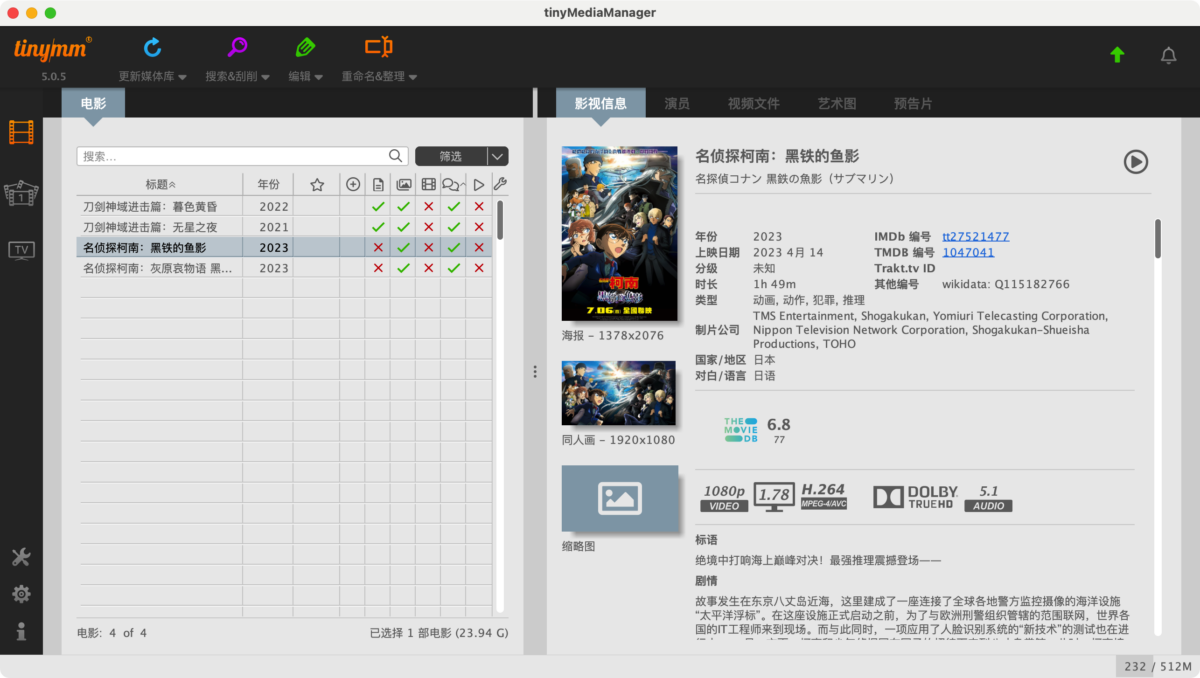Viewport: 1200px width, 678px height.
Task: Switch to the 影视信息 tab
Action: click(601, 103)
